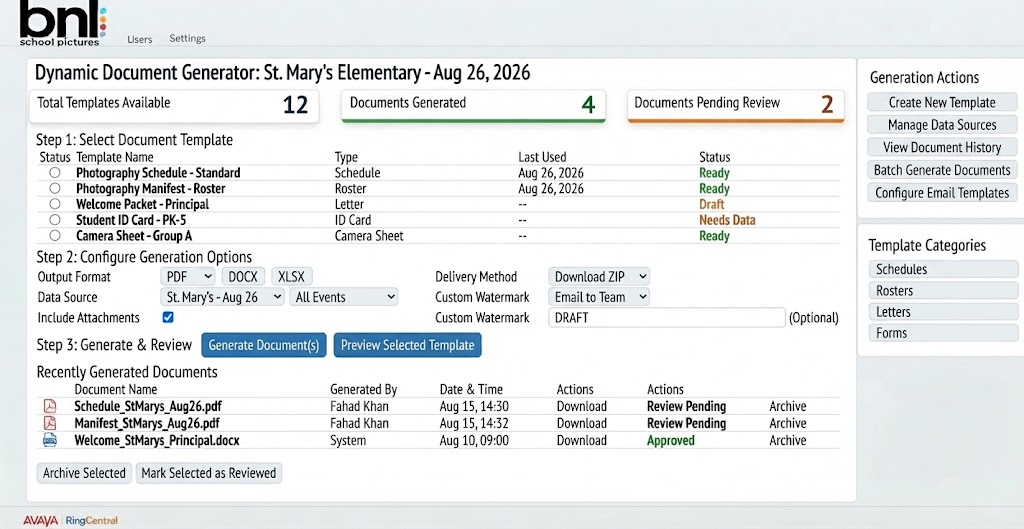Click the Camera Sheet type cell
Image resolution: width=1024 pixels, height=529 pixels.
pyautogui.click(x=369, y=236)
